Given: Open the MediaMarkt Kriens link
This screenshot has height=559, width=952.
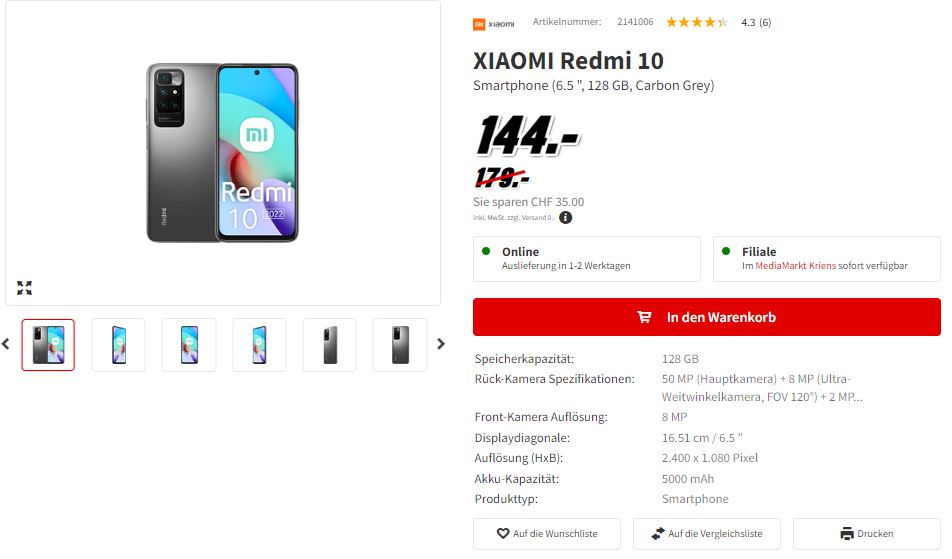Looking at the screenshot, I should [x=795, y=266].
